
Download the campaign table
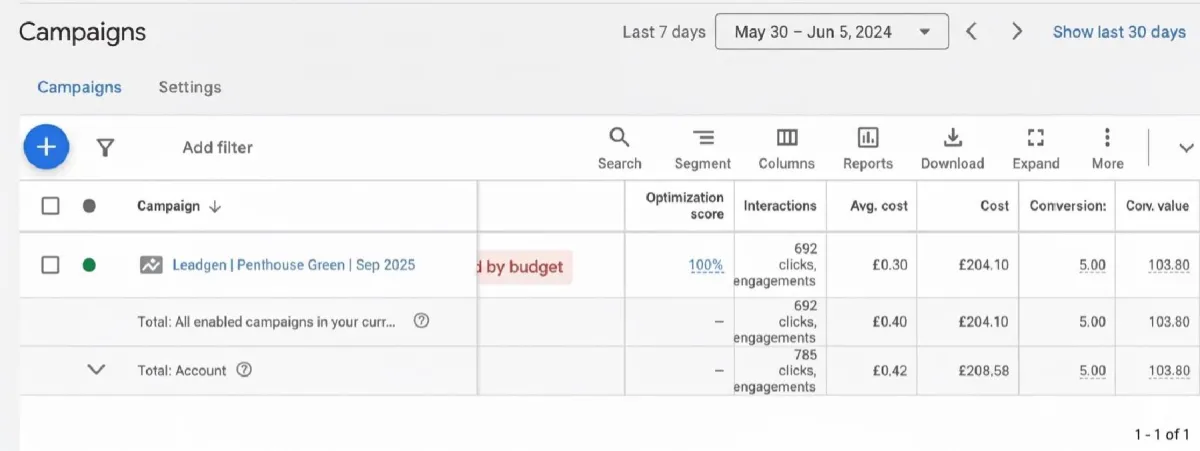pyautogui.click(x=952, y=147)
